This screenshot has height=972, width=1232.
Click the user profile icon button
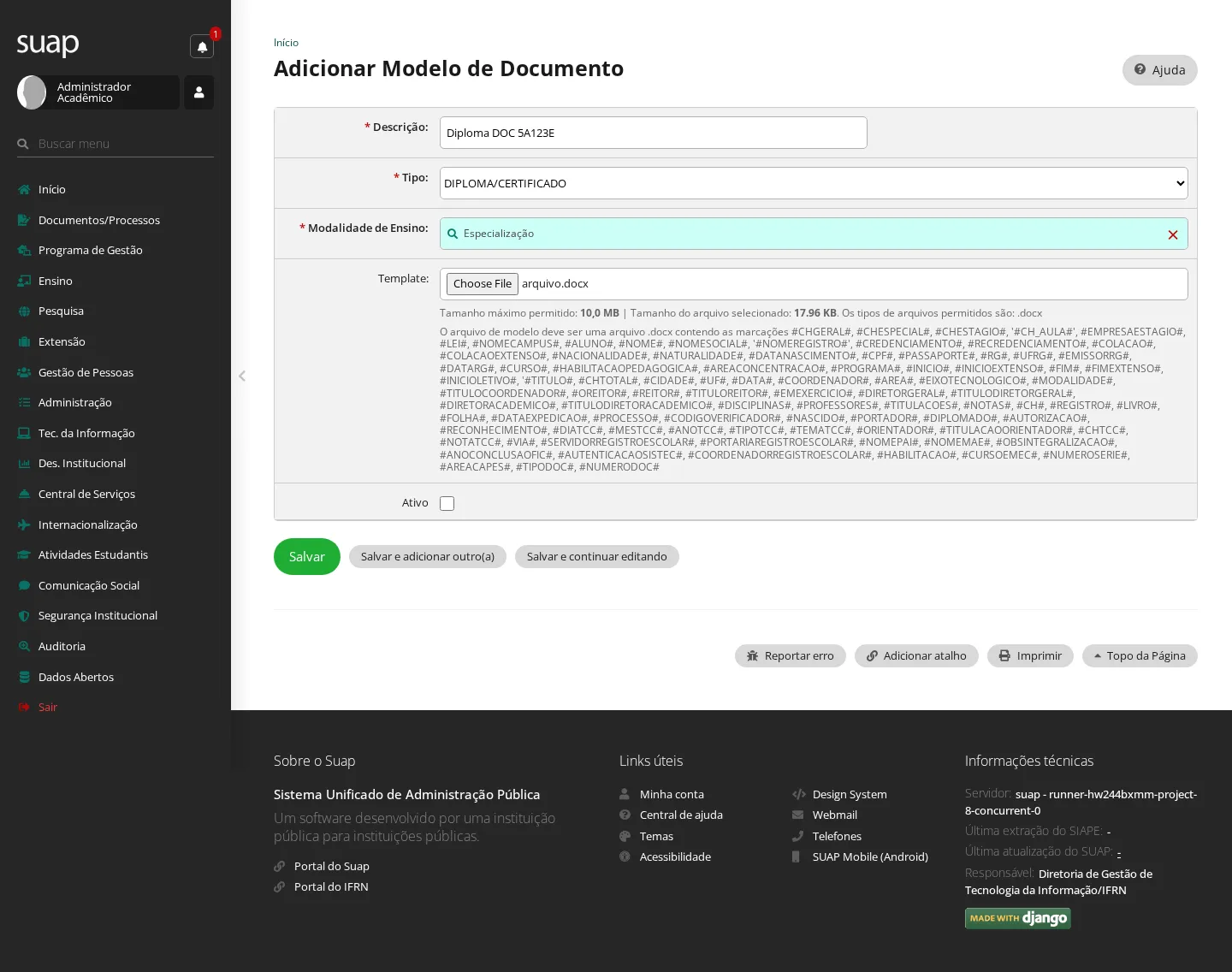198,92
